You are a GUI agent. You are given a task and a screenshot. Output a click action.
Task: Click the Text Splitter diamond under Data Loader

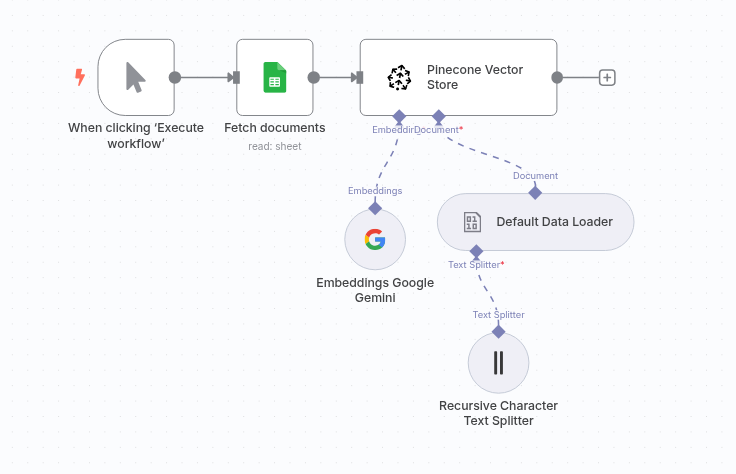point(476,251)
